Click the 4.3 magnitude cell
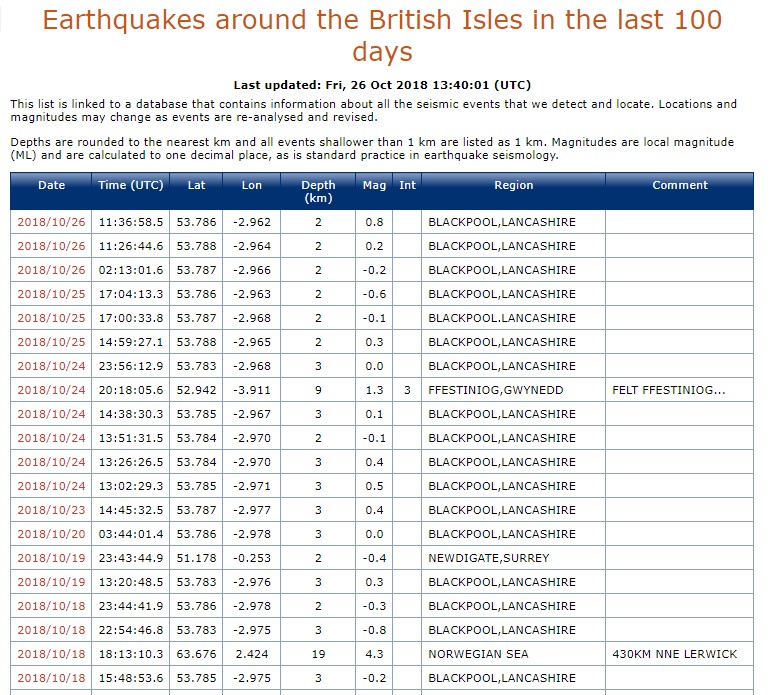776x695 pixels. 374,654
